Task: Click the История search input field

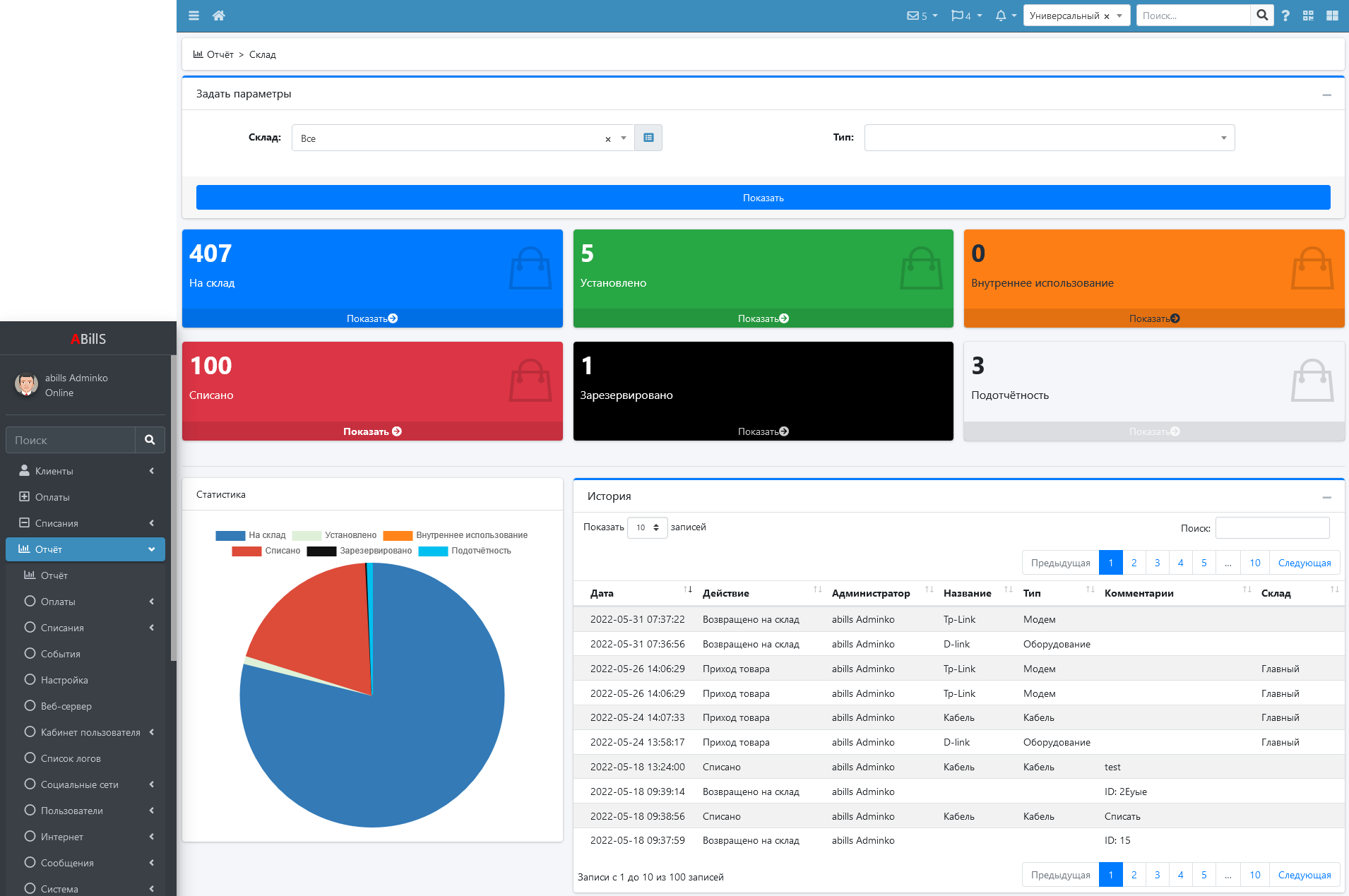Action: 1272,528
